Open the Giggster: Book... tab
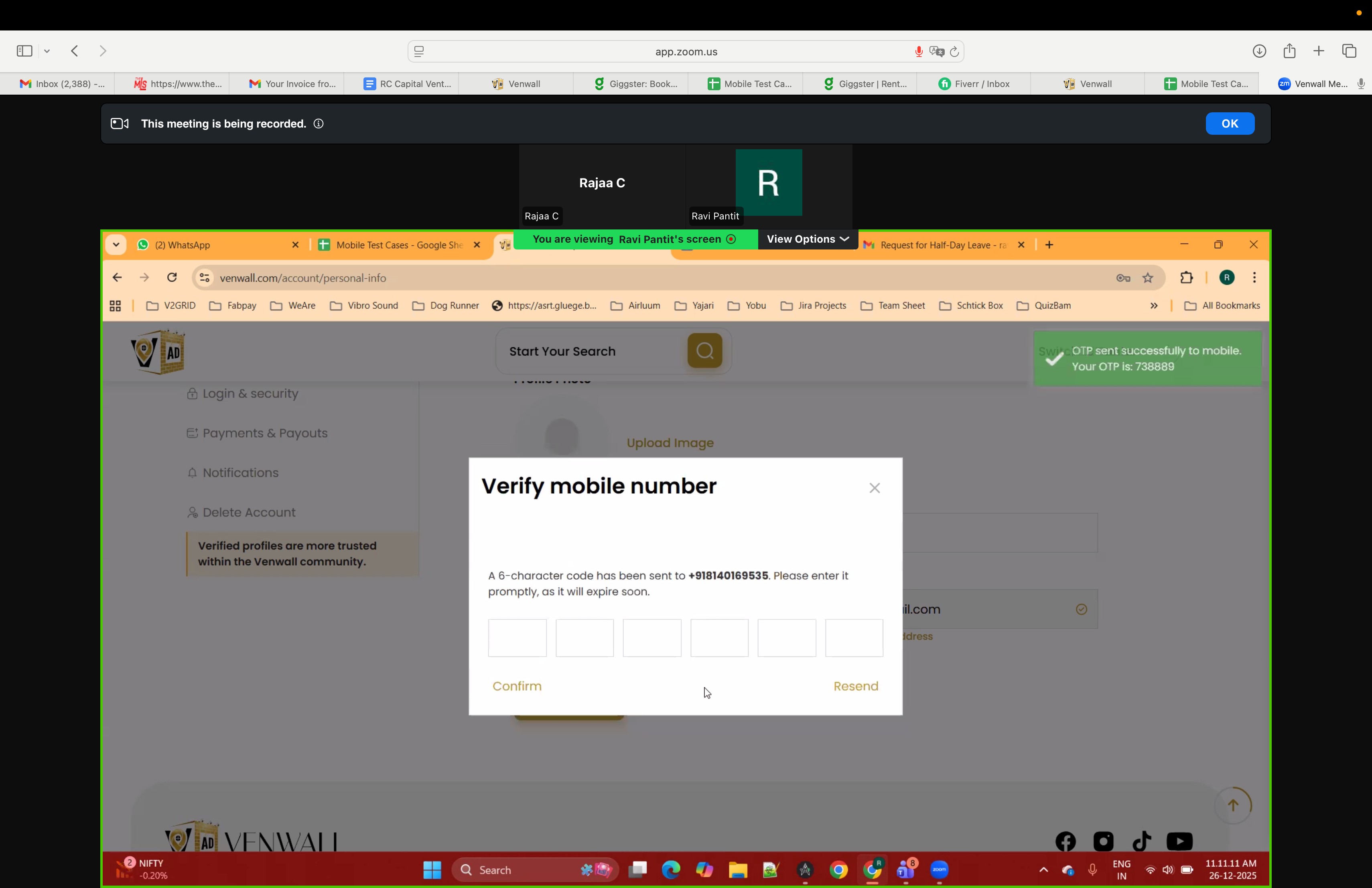 (x=636, y=84)
